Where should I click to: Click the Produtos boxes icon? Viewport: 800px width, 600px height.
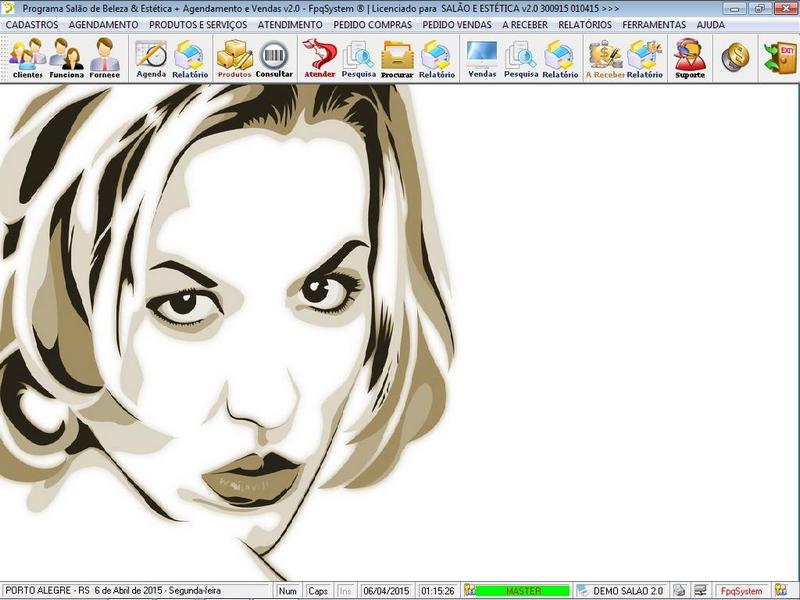pos(234,58)
